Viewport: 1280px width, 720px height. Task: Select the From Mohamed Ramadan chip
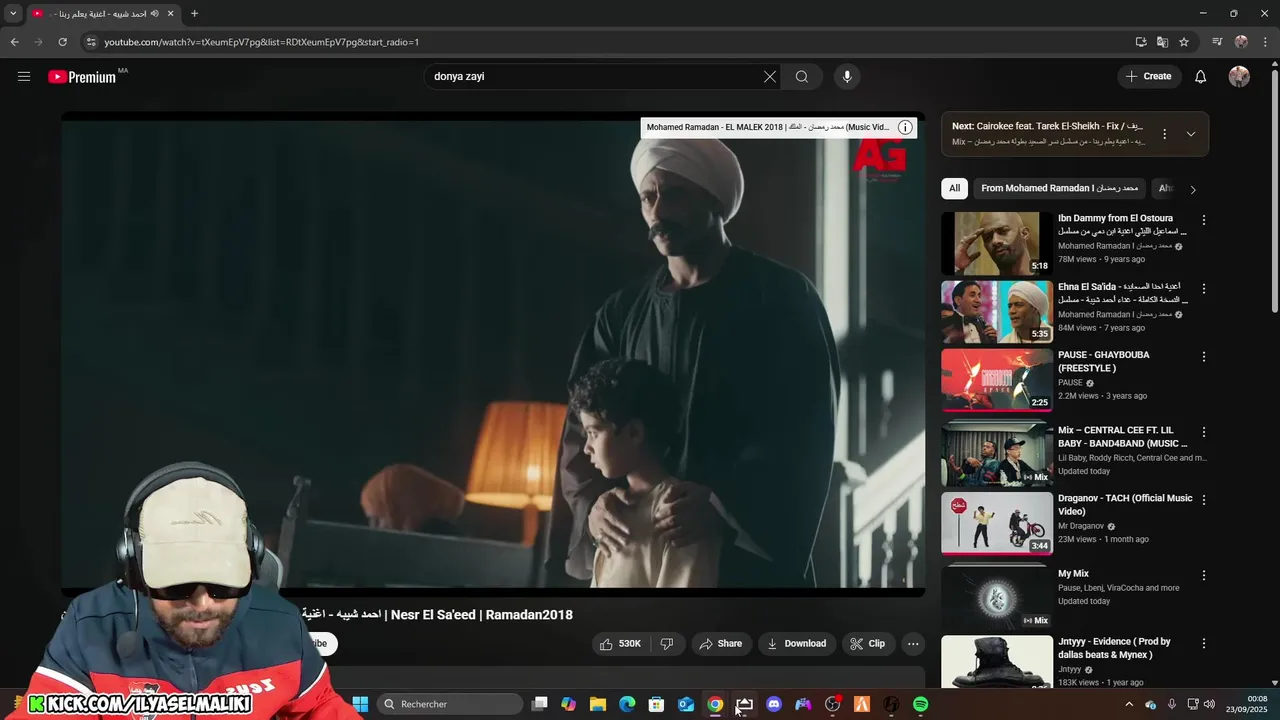(1059, 188)
